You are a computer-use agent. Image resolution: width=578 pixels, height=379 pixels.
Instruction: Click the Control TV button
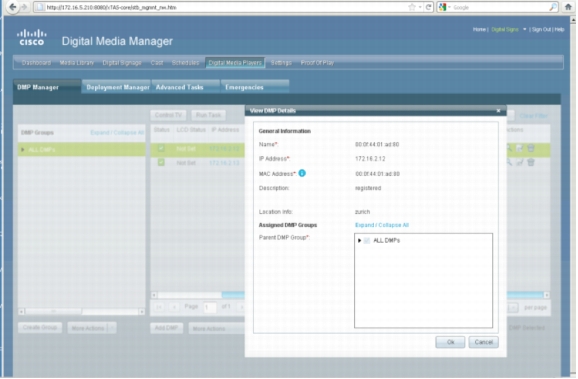[x=168, y=115]
